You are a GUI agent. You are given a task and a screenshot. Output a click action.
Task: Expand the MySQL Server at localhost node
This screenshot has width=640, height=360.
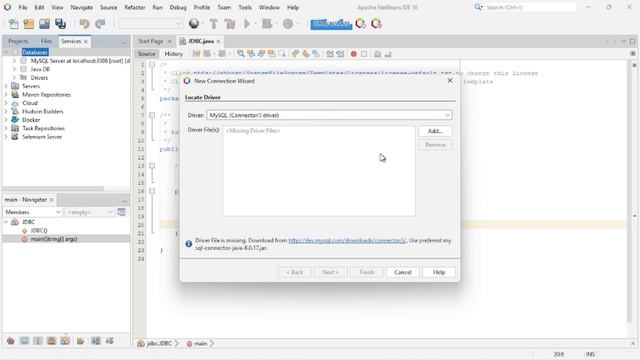tap(14, 60)
